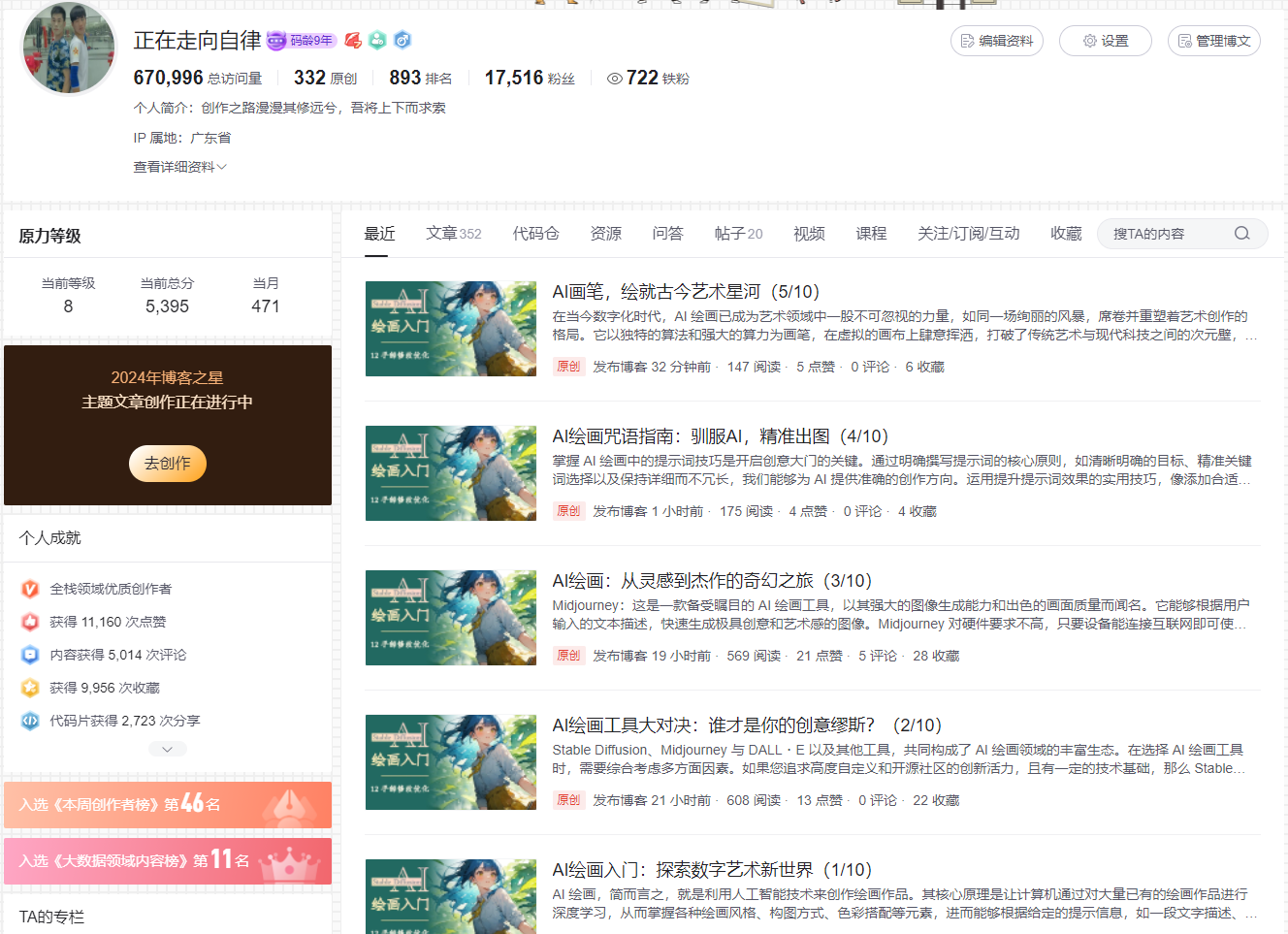This screenshot has height=934, width=1288.
Task: Switch to the 视频 tab
Action: [809, 234]
